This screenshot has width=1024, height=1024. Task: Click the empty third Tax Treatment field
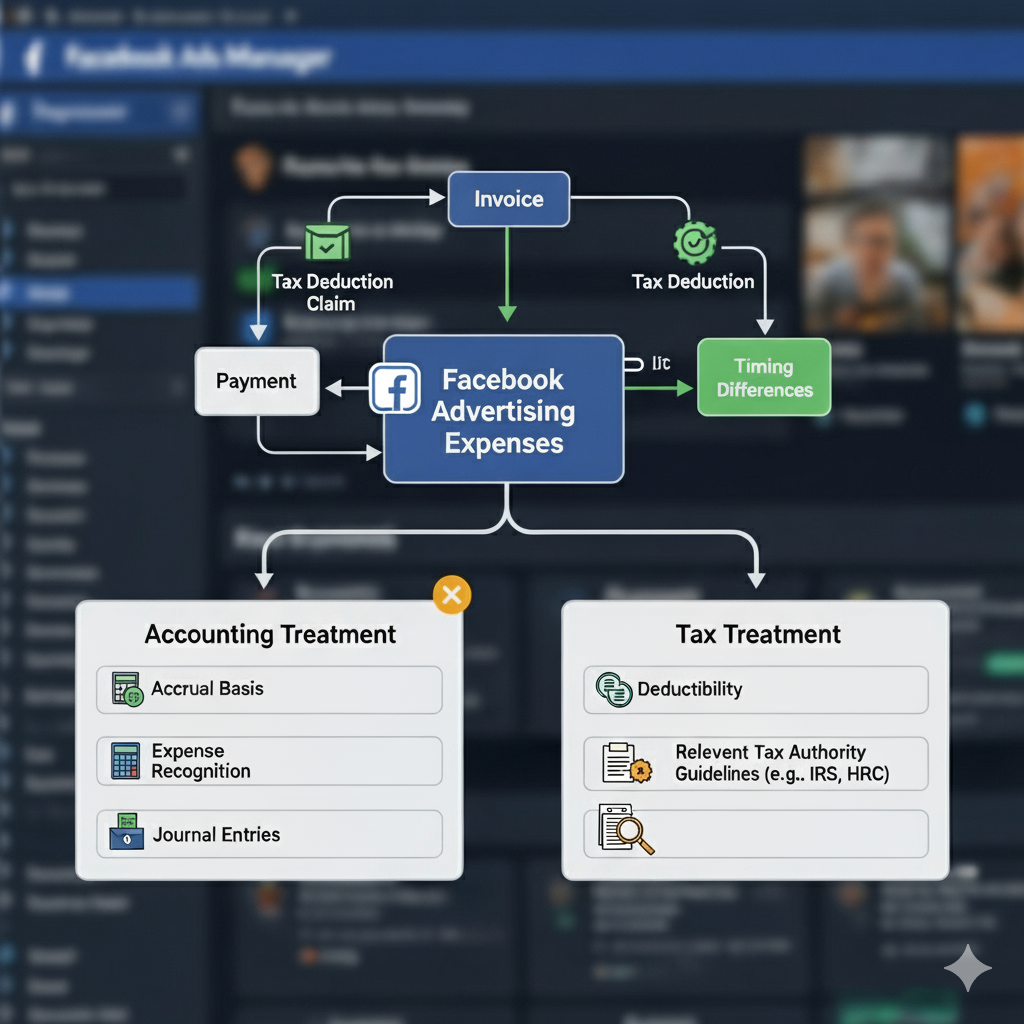[x=756, y=834]
